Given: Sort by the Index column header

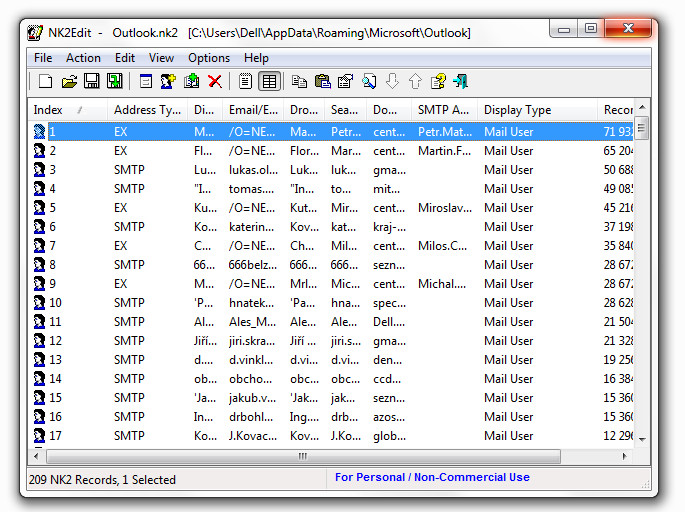Looking at the screenshot, I should click(68, 110).
